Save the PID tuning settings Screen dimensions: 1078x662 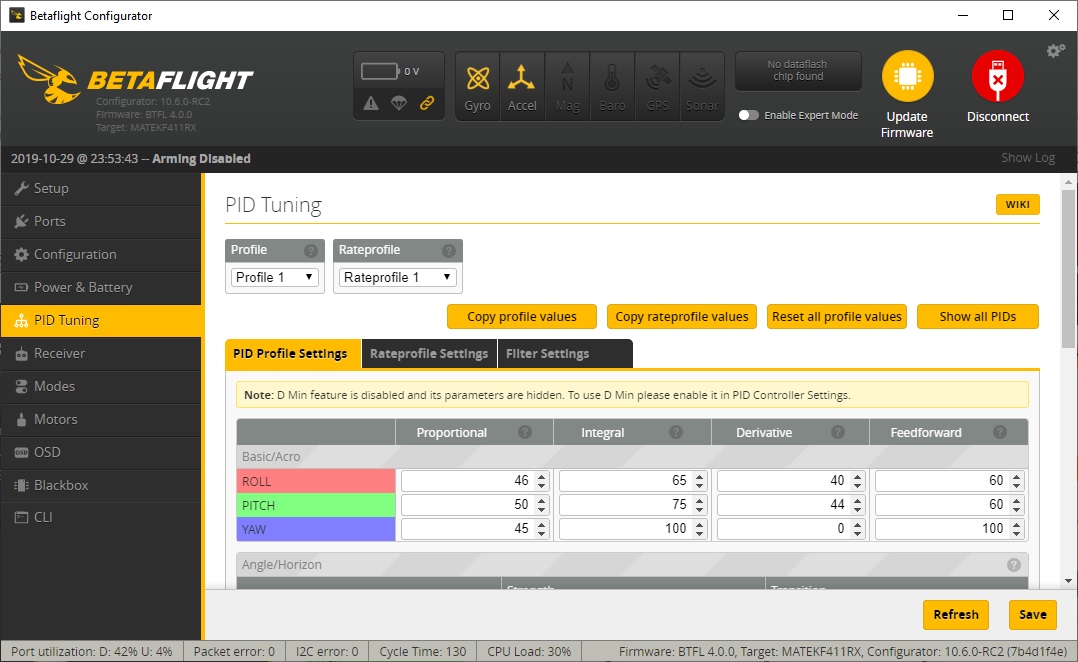point(1033,615)
